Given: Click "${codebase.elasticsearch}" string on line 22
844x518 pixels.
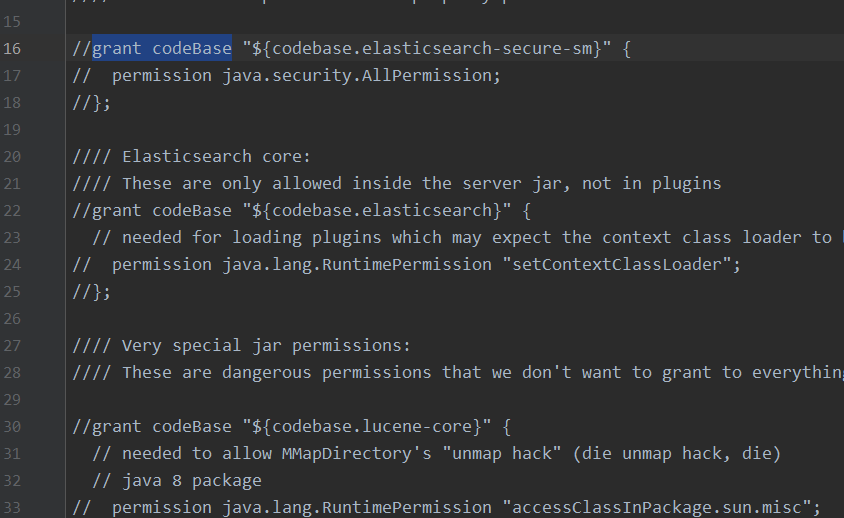Looking at the screenshot, I should coord(377,211).
